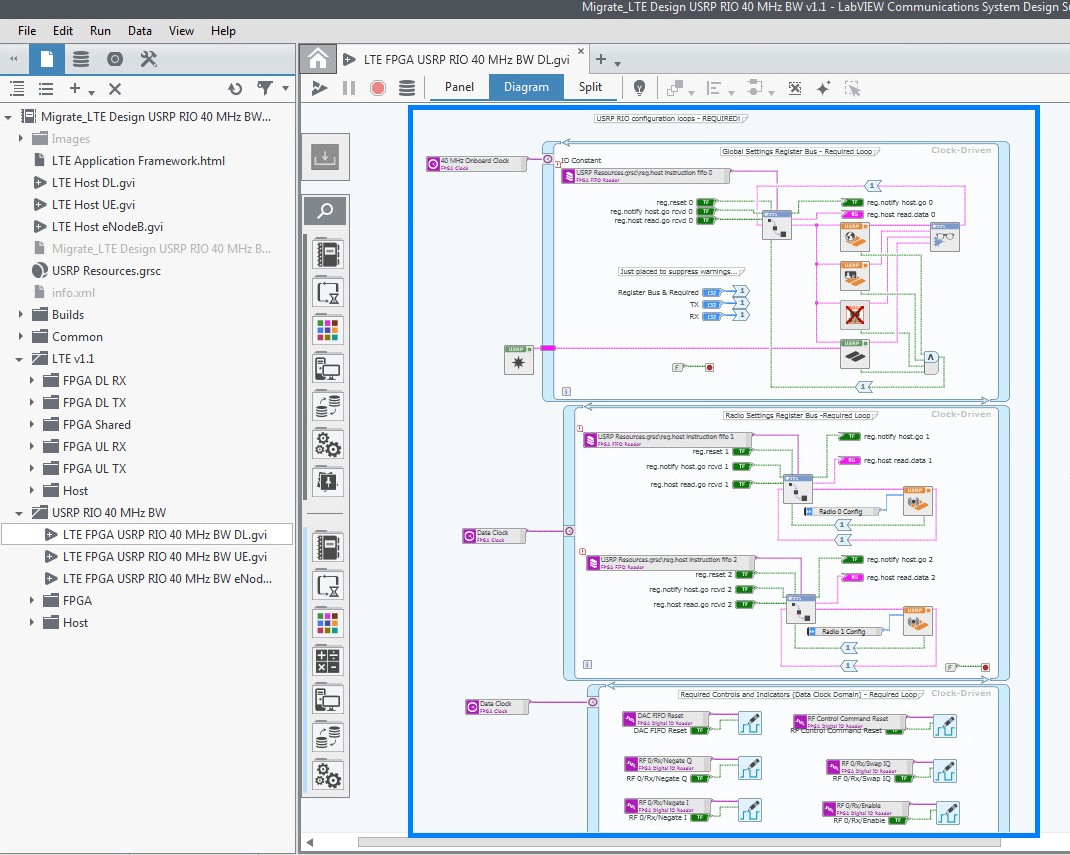Click the USRP starburst node on the diagram
The height and width of the screenshot is (855, 1070).
coord(519,360)
